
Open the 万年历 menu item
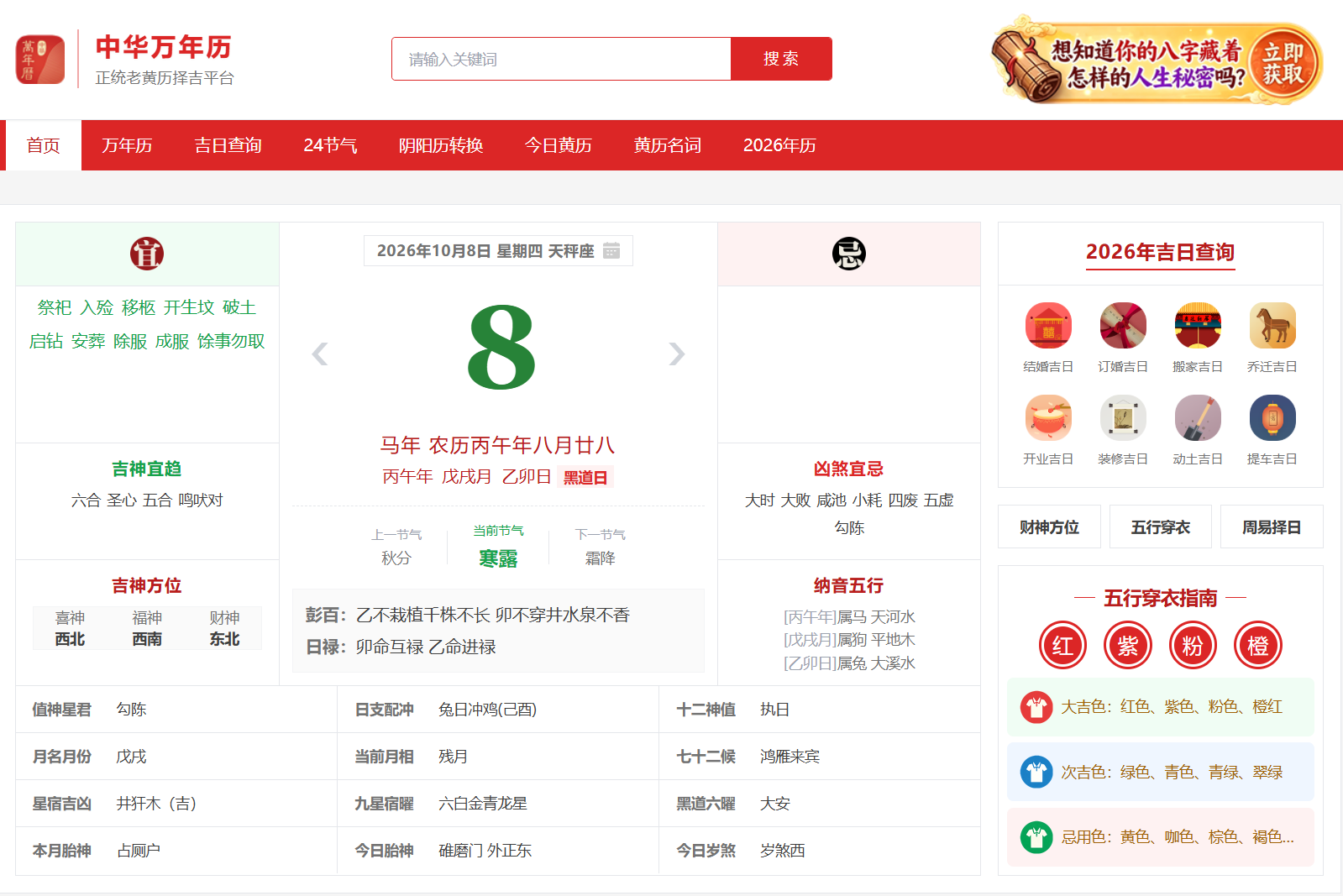[x=127, y=145]
